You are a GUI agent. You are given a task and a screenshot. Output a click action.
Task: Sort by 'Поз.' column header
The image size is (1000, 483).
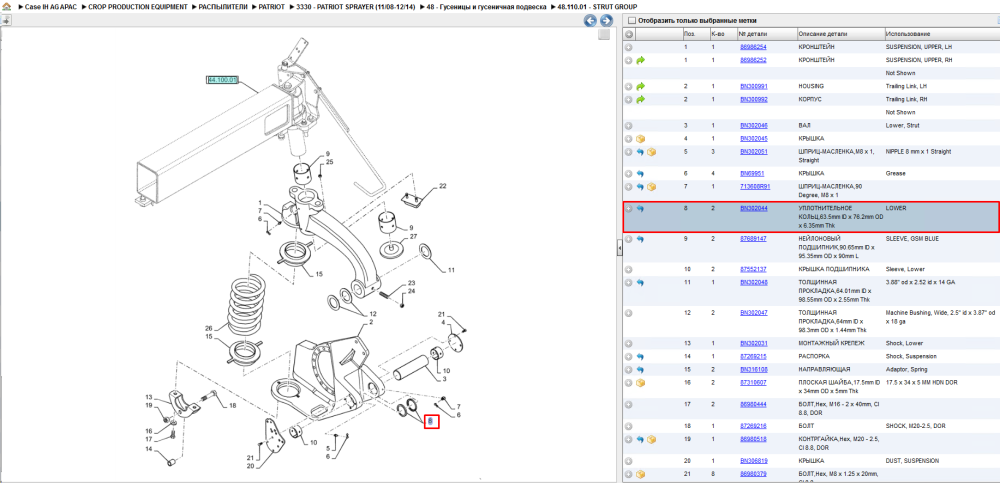(x=689, y=34)
